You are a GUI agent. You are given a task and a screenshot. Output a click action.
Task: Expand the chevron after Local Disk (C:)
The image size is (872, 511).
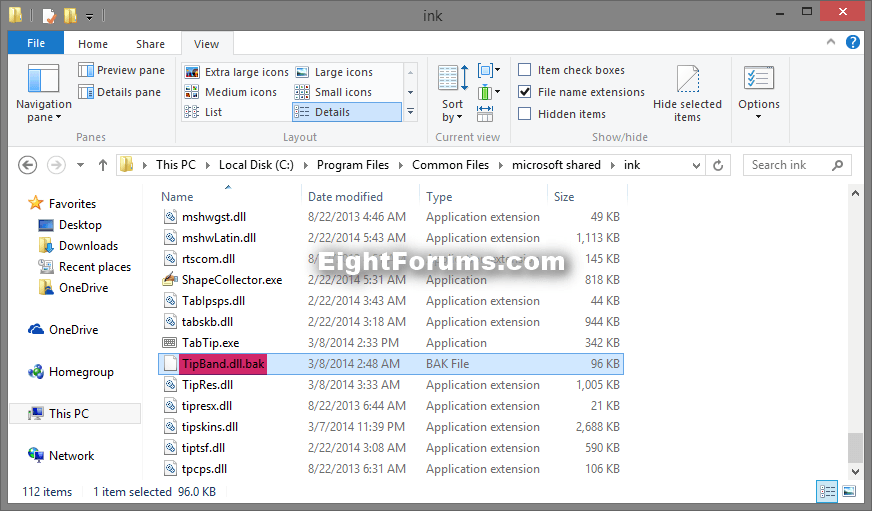[x=306, y=165]
